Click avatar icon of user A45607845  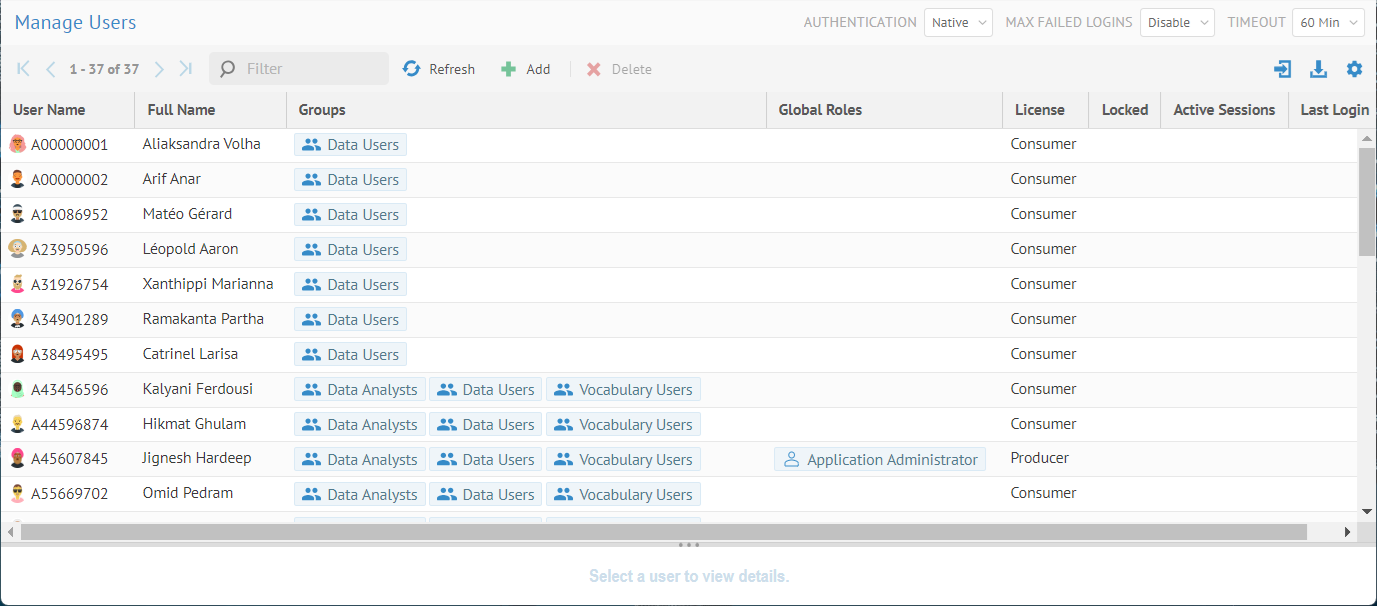coord(17,459)
